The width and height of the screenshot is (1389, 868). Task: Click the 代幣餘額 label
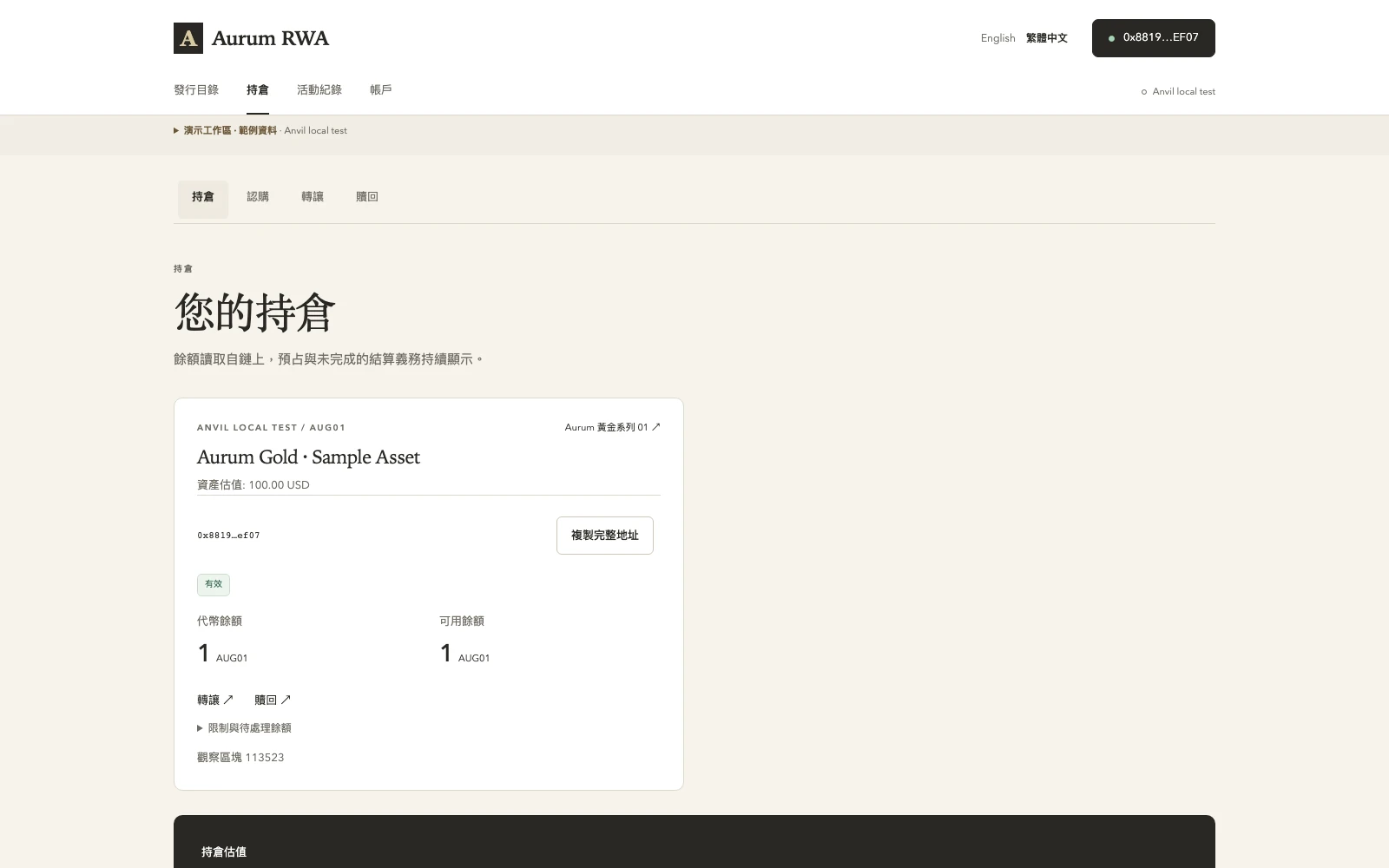(x=220, y=621)
